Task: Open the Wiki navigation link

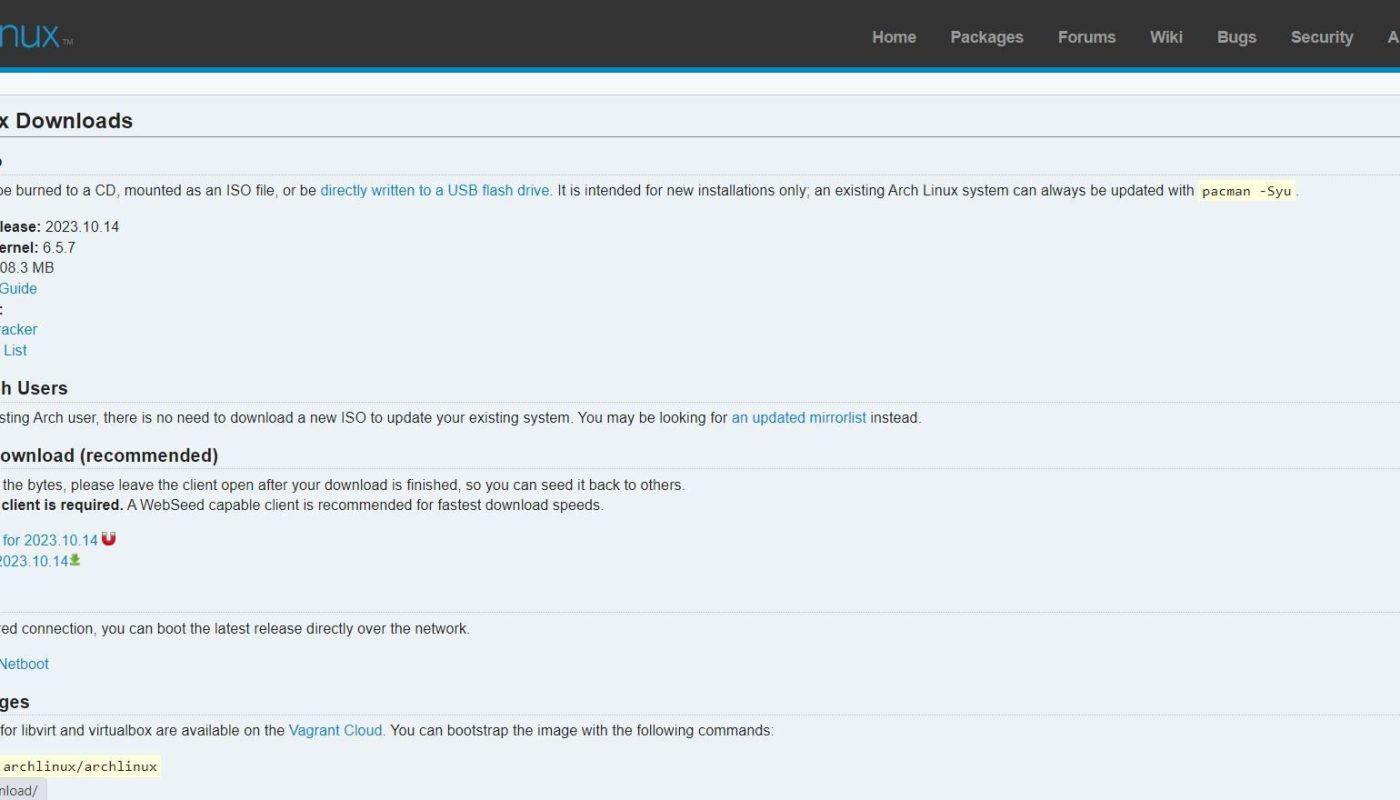Action: [x=1166, y=37]
